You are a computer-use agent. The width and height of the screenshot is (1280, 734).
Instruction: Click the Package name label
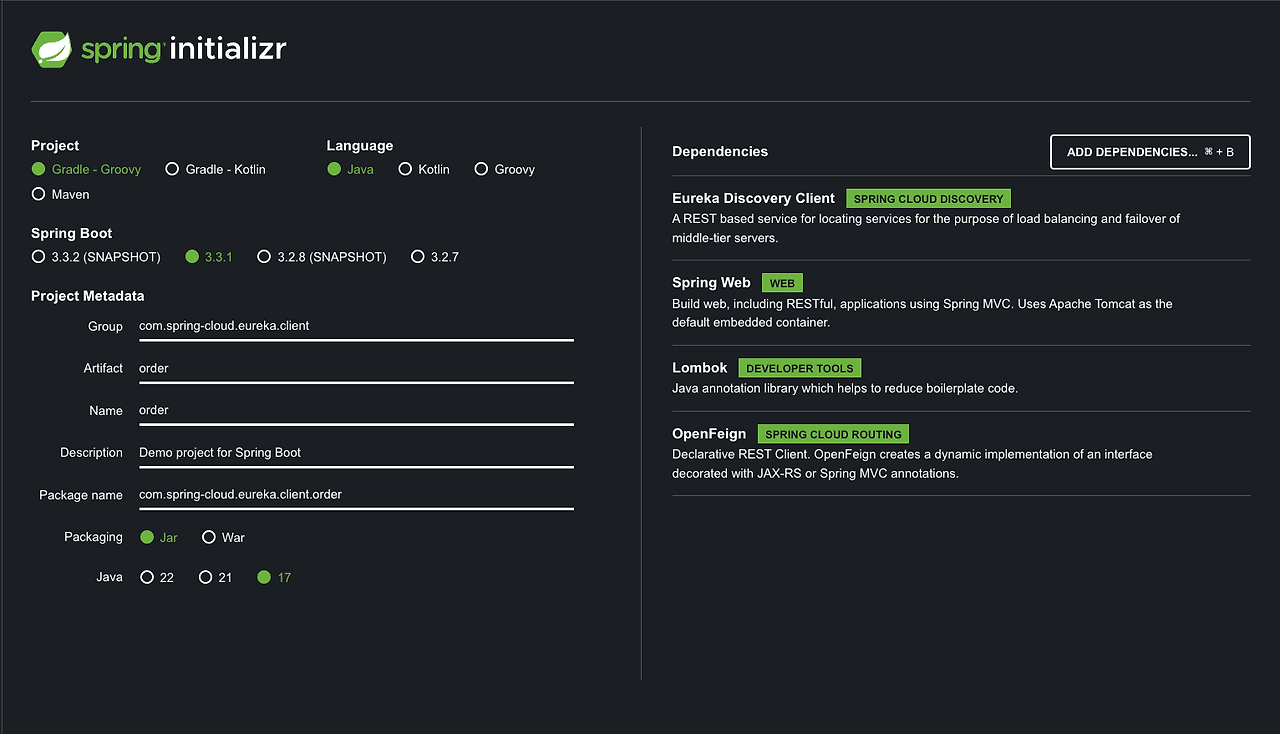click(81, 495)
